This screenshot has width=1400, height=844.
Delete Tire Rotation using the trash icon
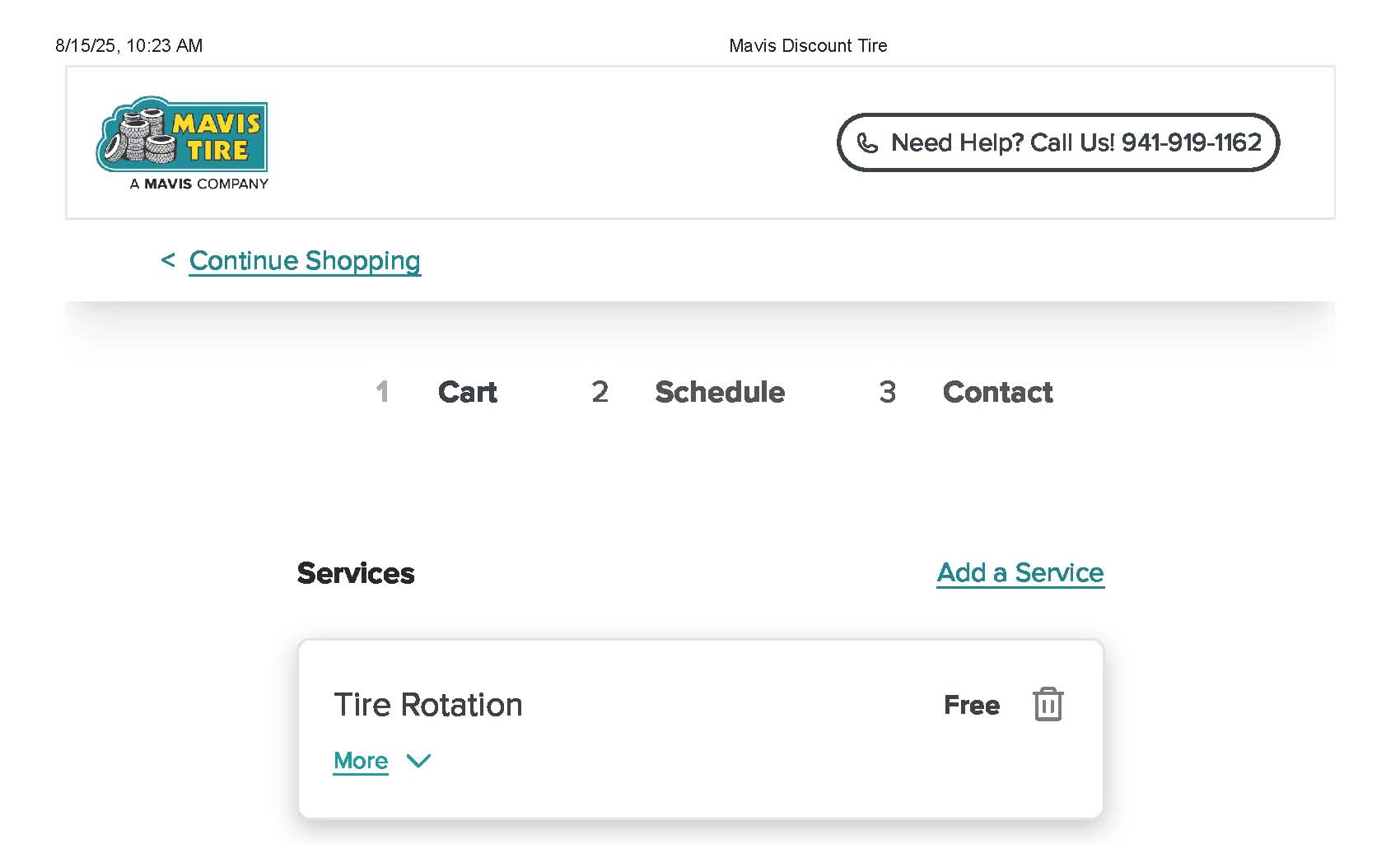pyautogui.click(x=1048, y=704)
